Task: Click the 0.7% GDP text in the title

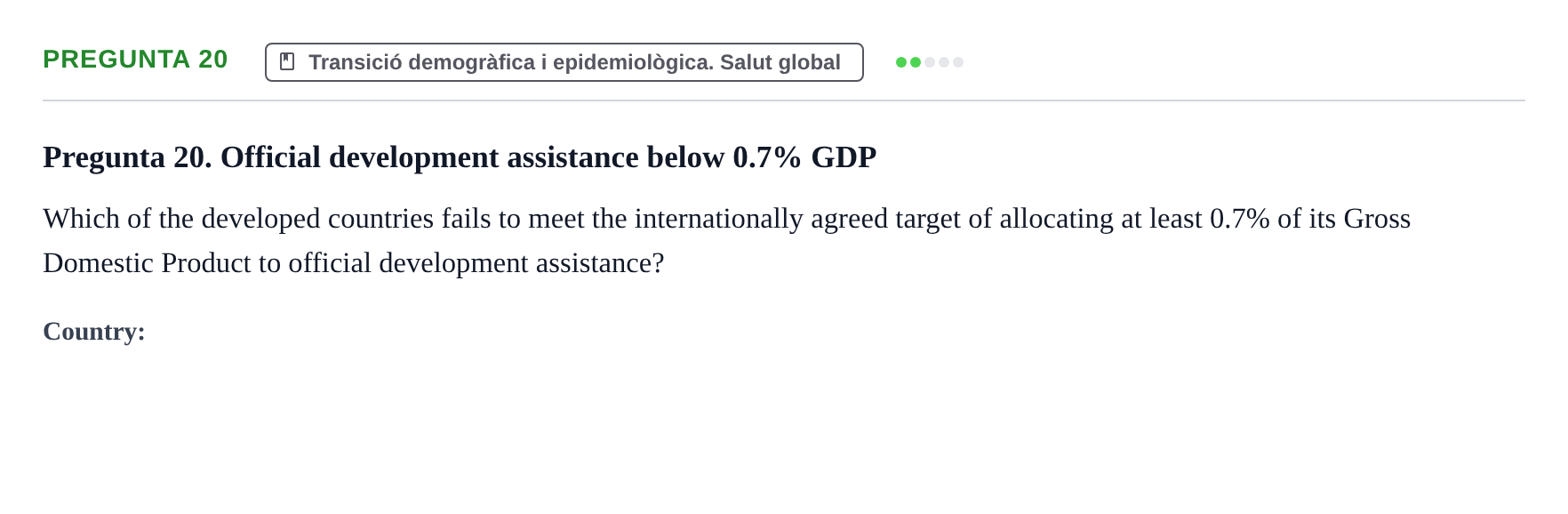Action: click(x=804, y=157)
